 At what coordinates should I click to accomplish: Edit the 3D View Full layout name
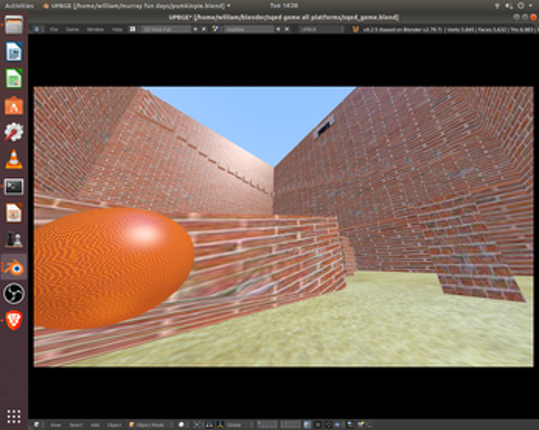click(x=166, y=30)
